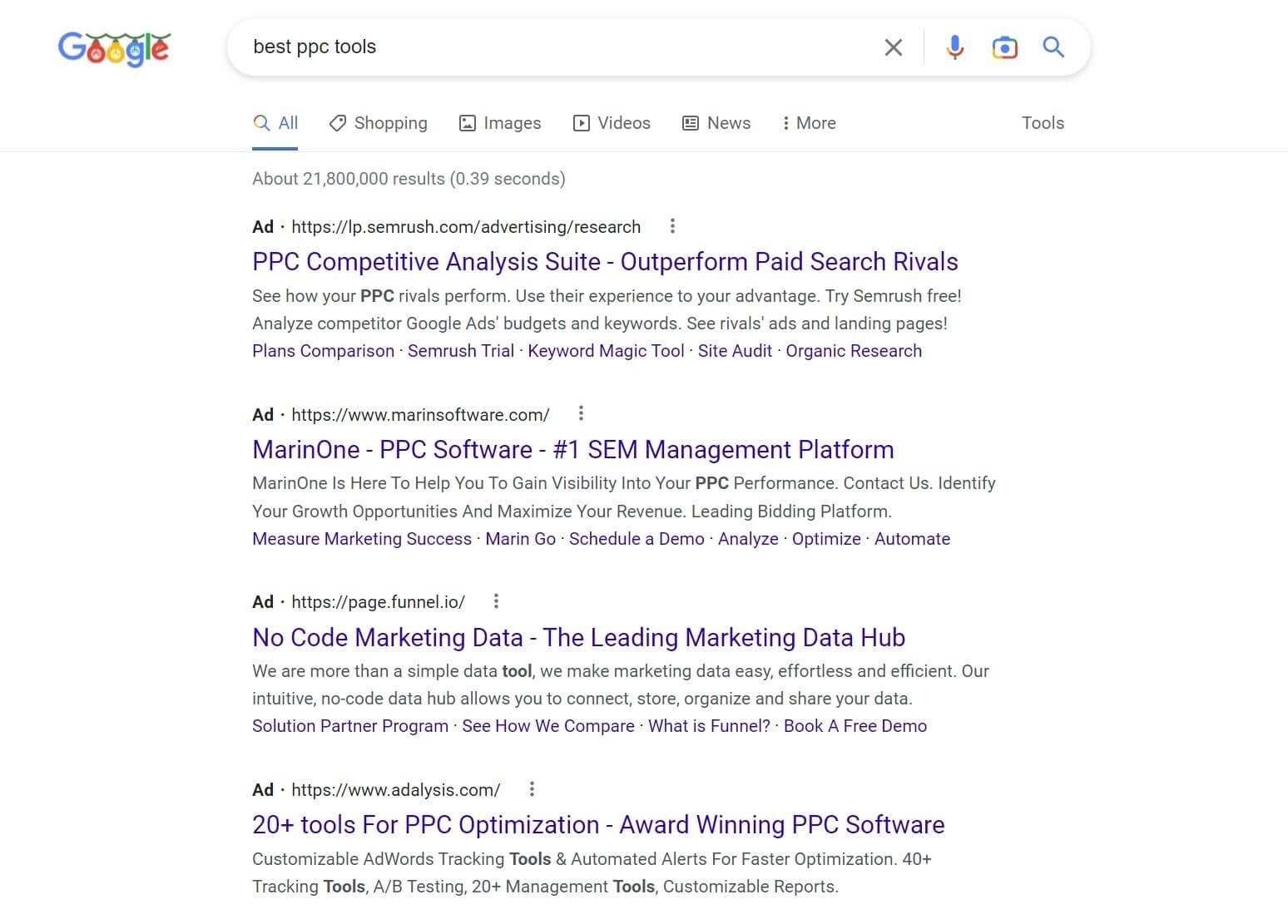Click the lp.semrush.com ad URL
Screen dimensions: 1288x924
click(x=466, y=227)
